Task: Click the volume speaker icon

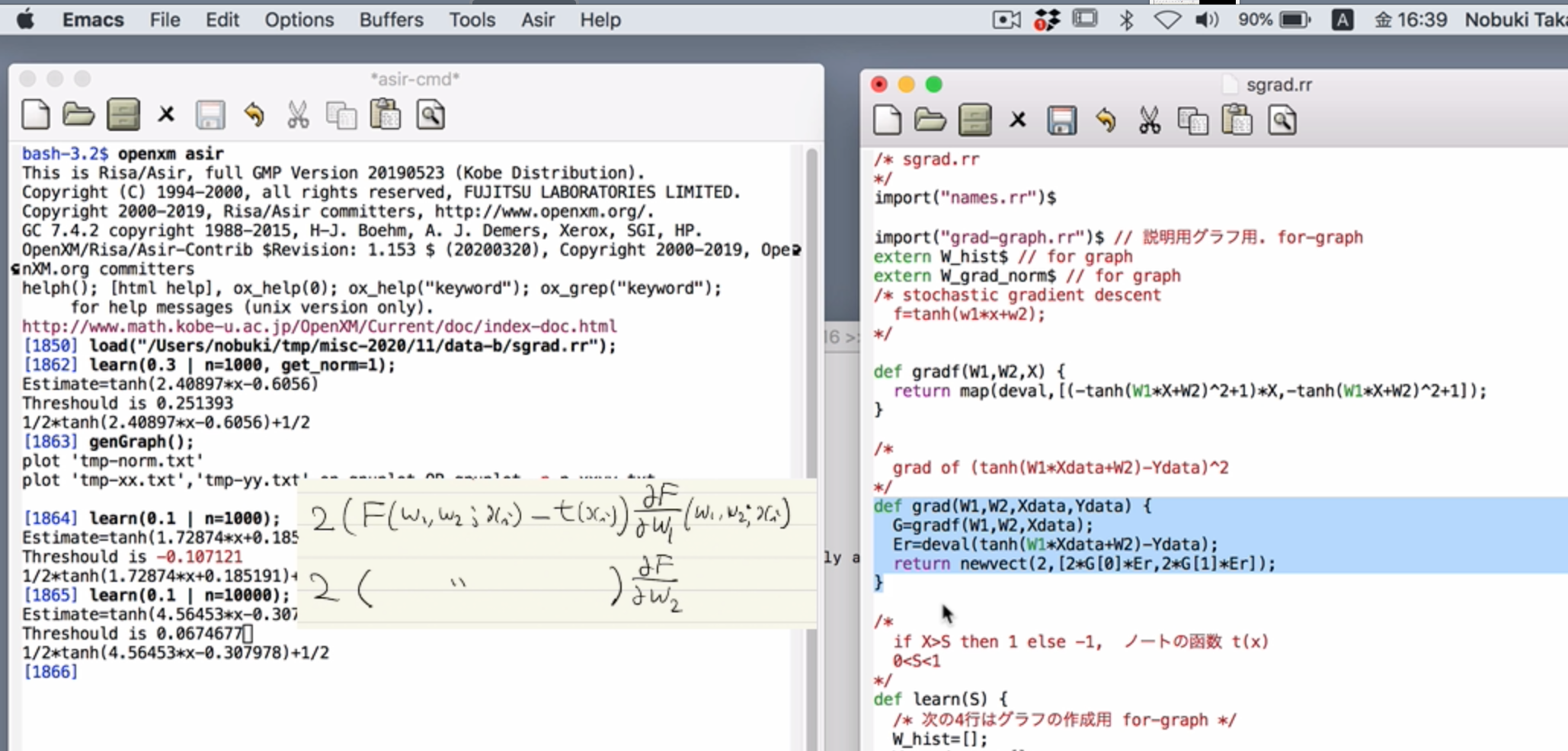Action: [1206, 20]
